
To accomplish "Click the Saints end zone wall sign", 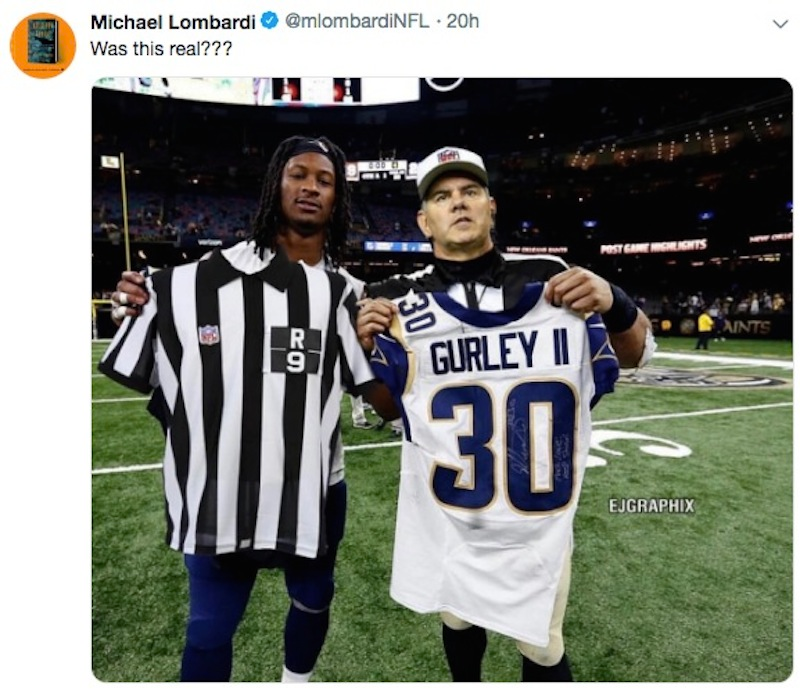I will pyautogui.click(x=746, y=327).
